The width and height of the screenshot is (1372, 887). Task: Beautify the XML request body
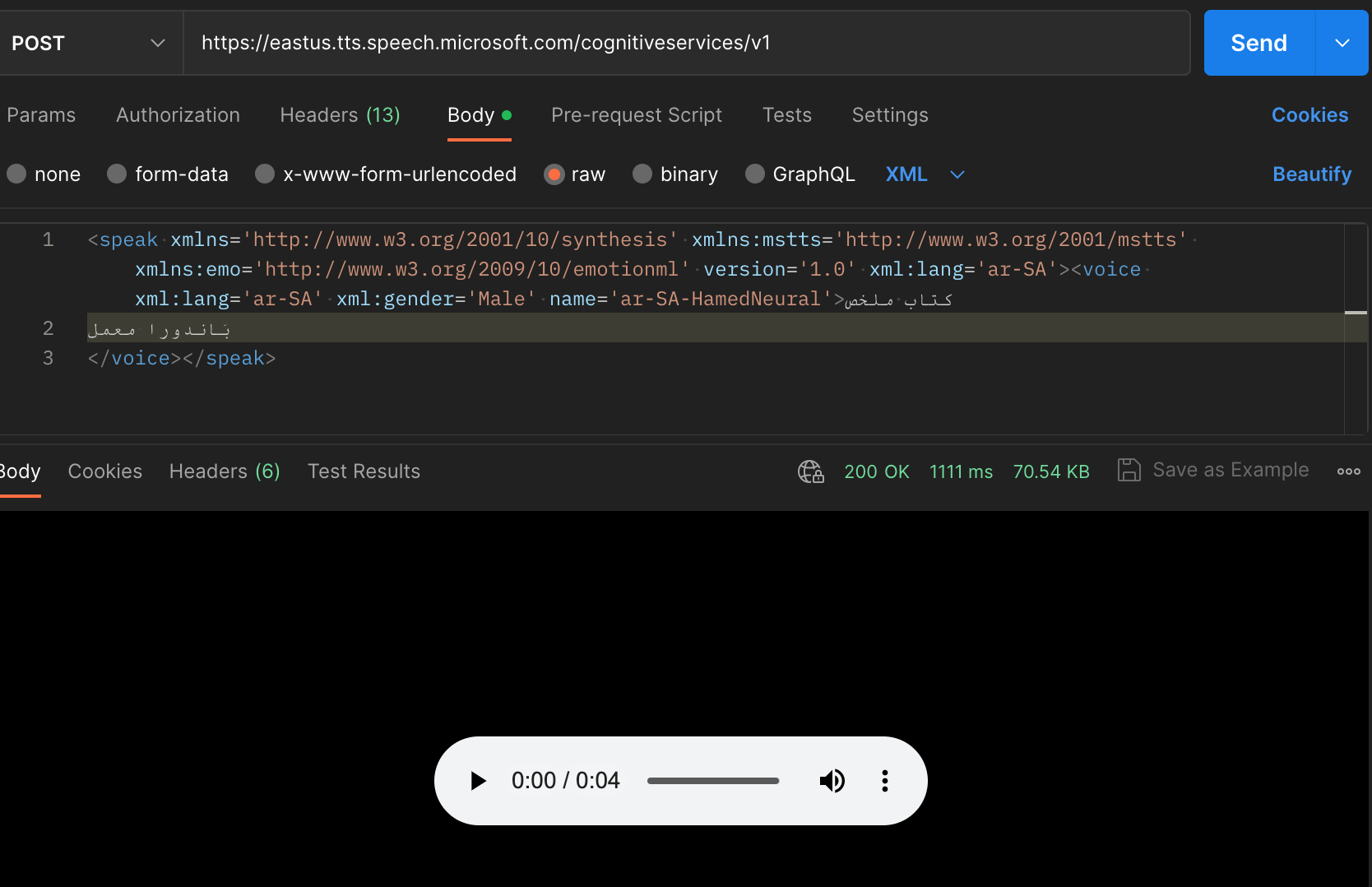click(1311, 174)
